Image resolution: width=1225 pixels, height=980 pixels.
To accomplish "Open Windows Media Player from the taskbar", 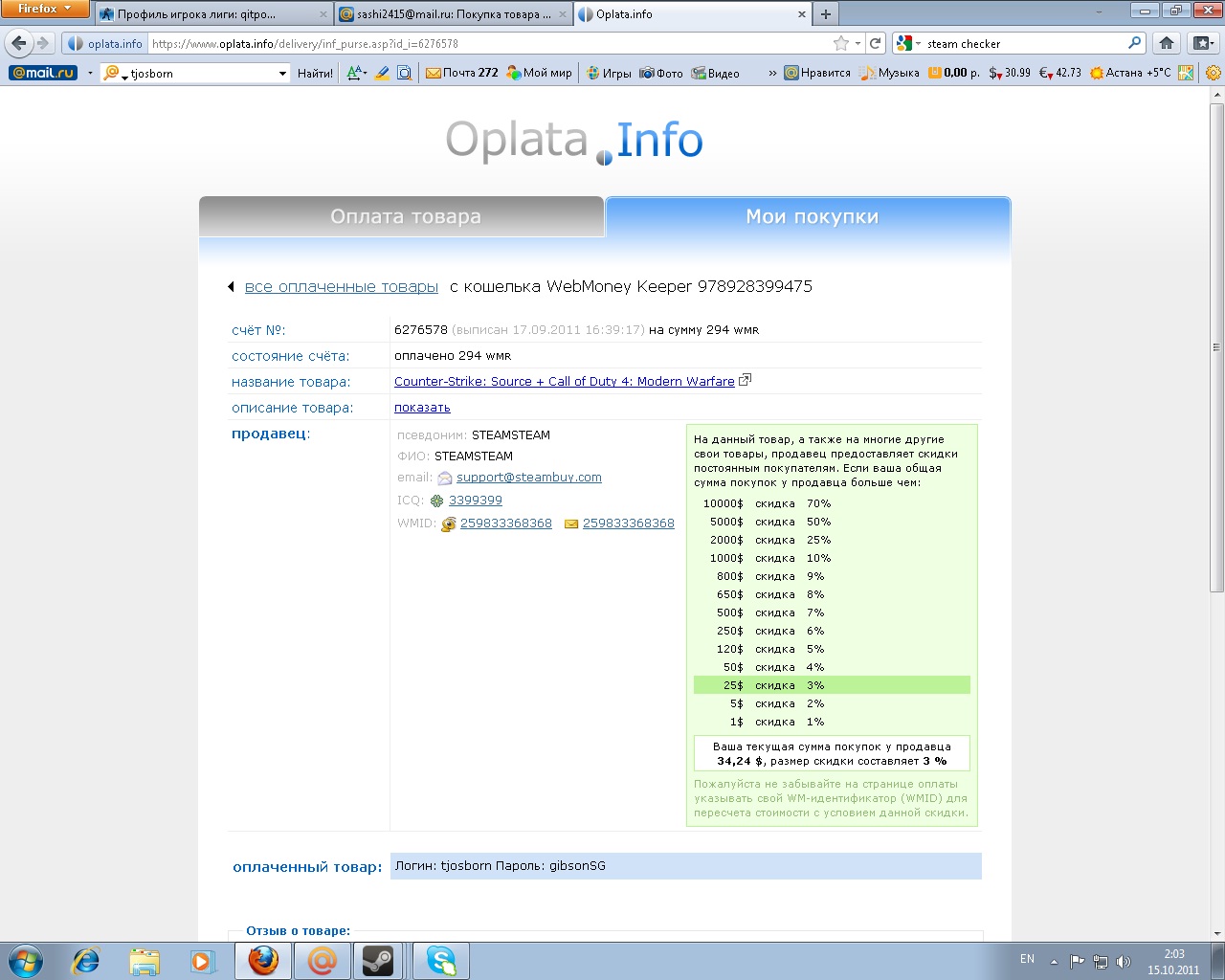I will tap(203, 961).
